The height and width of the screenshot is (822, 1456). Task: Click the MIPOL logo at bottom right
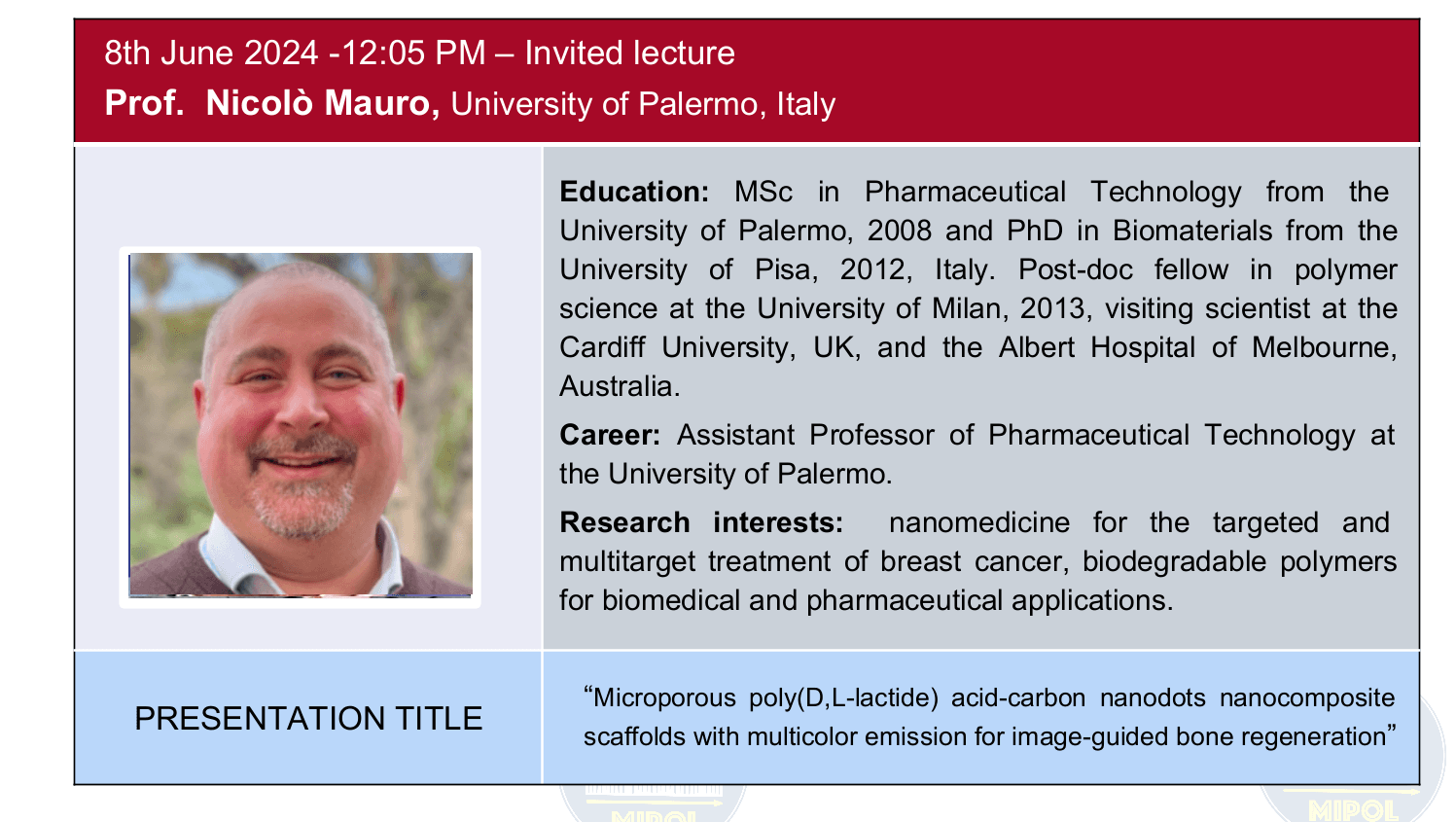[1352, 804]
